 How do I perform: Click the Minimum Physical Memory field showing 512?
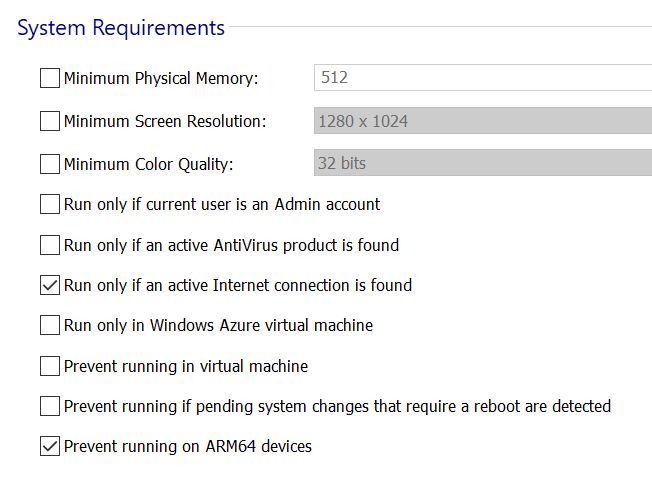pos(483,77)
